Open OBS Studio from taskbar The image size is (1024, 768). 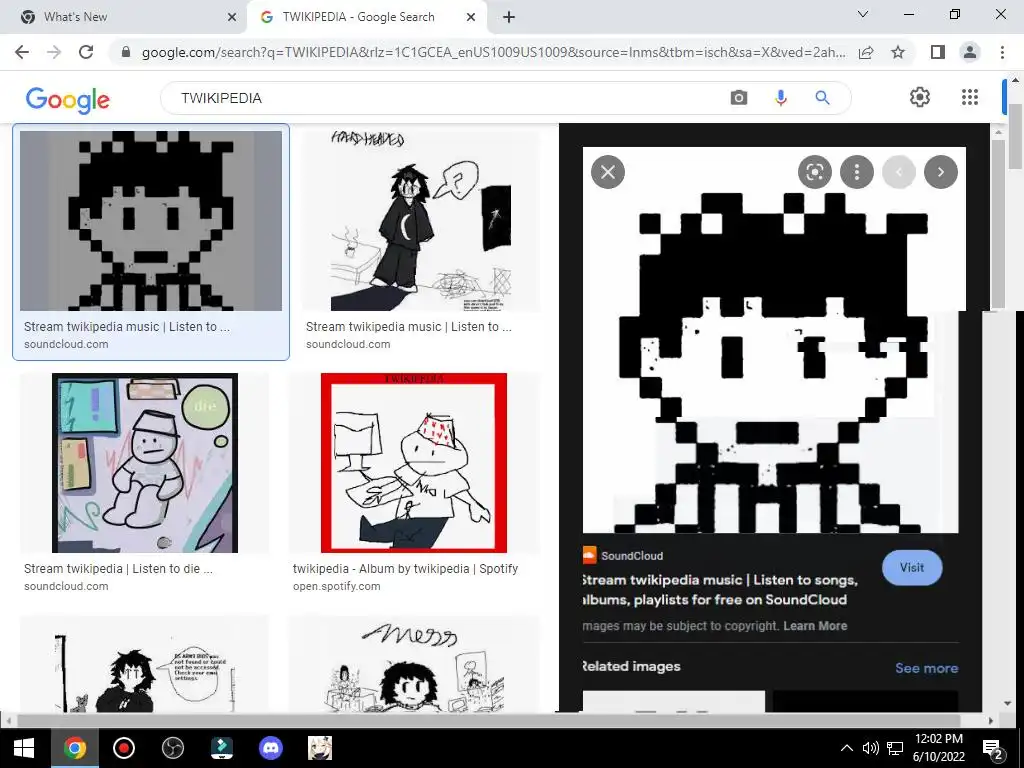(172, 748)
